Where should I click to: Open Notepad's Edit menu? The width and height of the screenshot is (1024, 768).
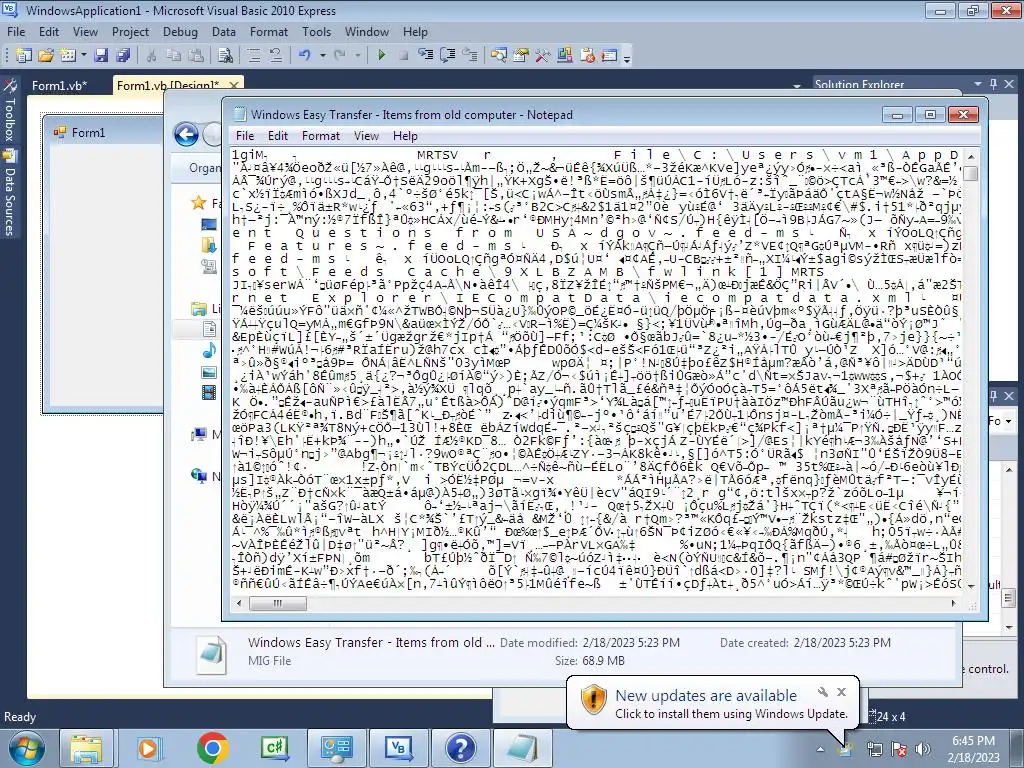tap(278, 136)
